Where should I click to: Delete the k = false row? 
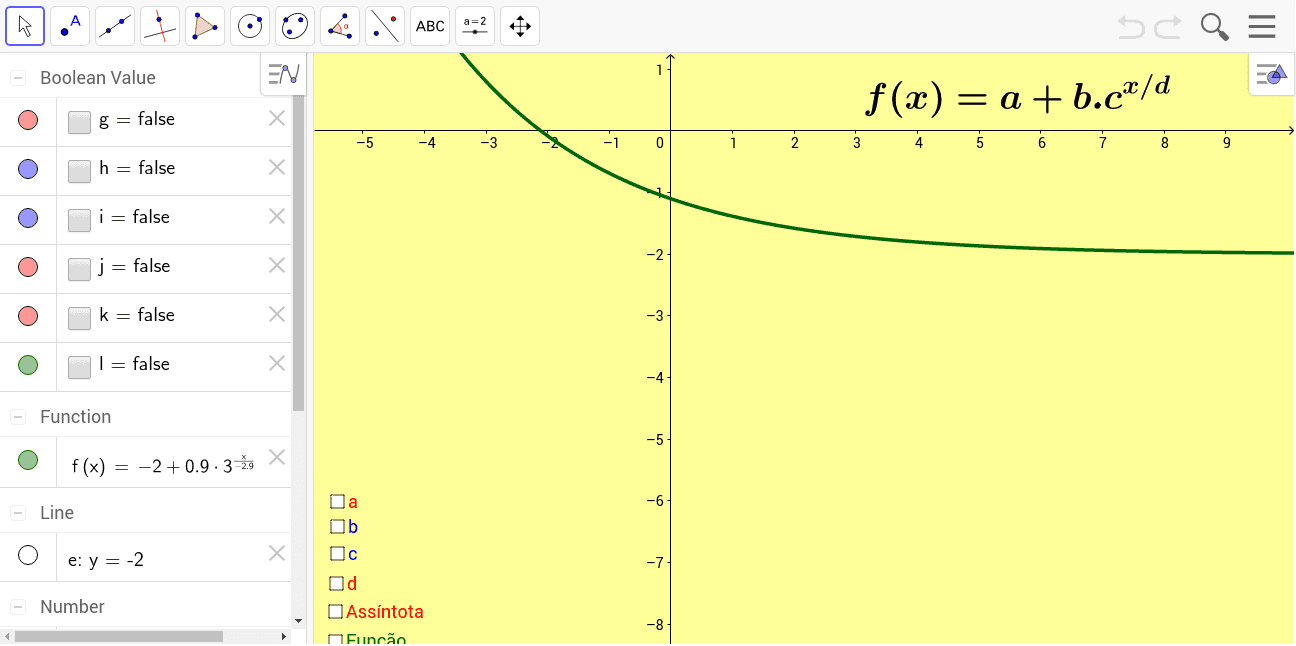pyautogui.click(x=277, y=314)
